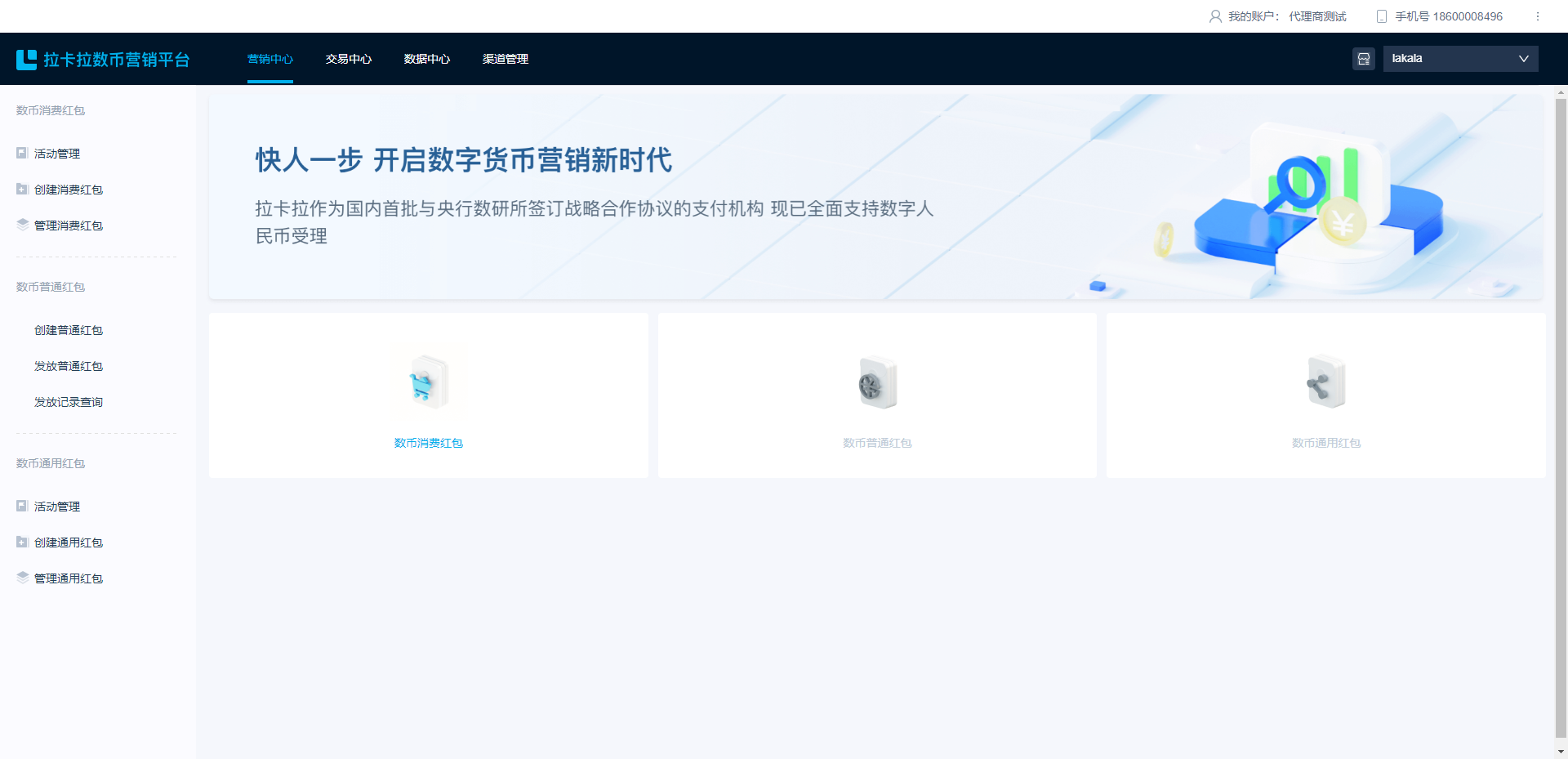Screen dimensions: 1568x759
Task: Open 管理消费红包 menu item
Action: 69,225
